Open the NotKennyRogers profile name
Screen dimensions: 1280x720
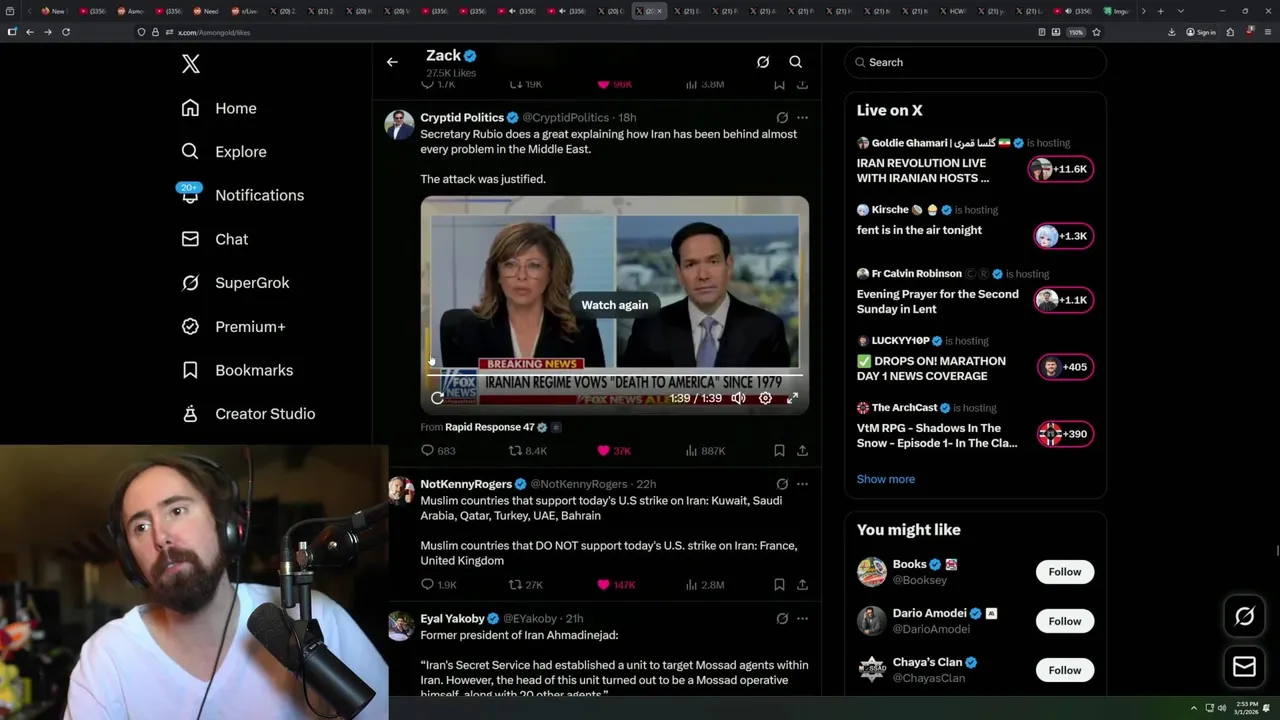[466, 484]
